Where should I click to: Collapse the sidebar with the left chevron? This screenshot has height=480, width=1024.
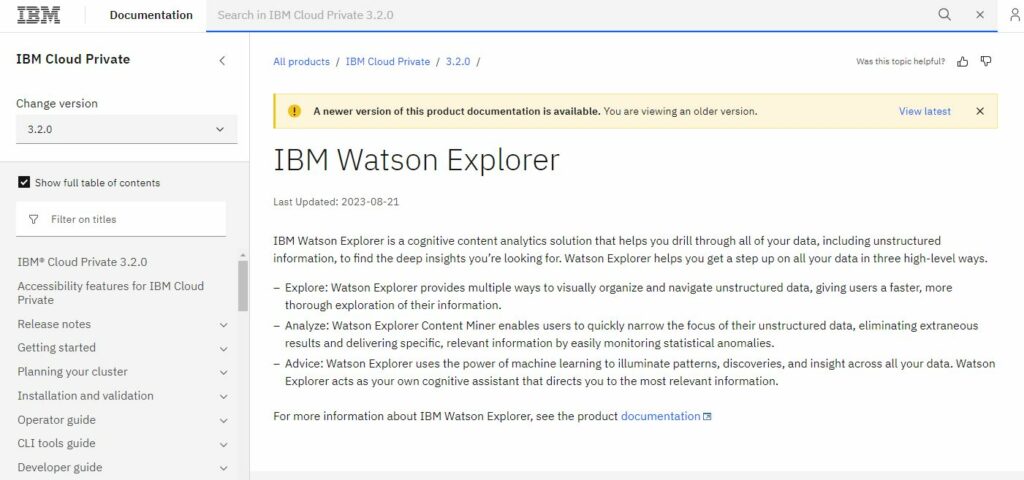point(222,60)
